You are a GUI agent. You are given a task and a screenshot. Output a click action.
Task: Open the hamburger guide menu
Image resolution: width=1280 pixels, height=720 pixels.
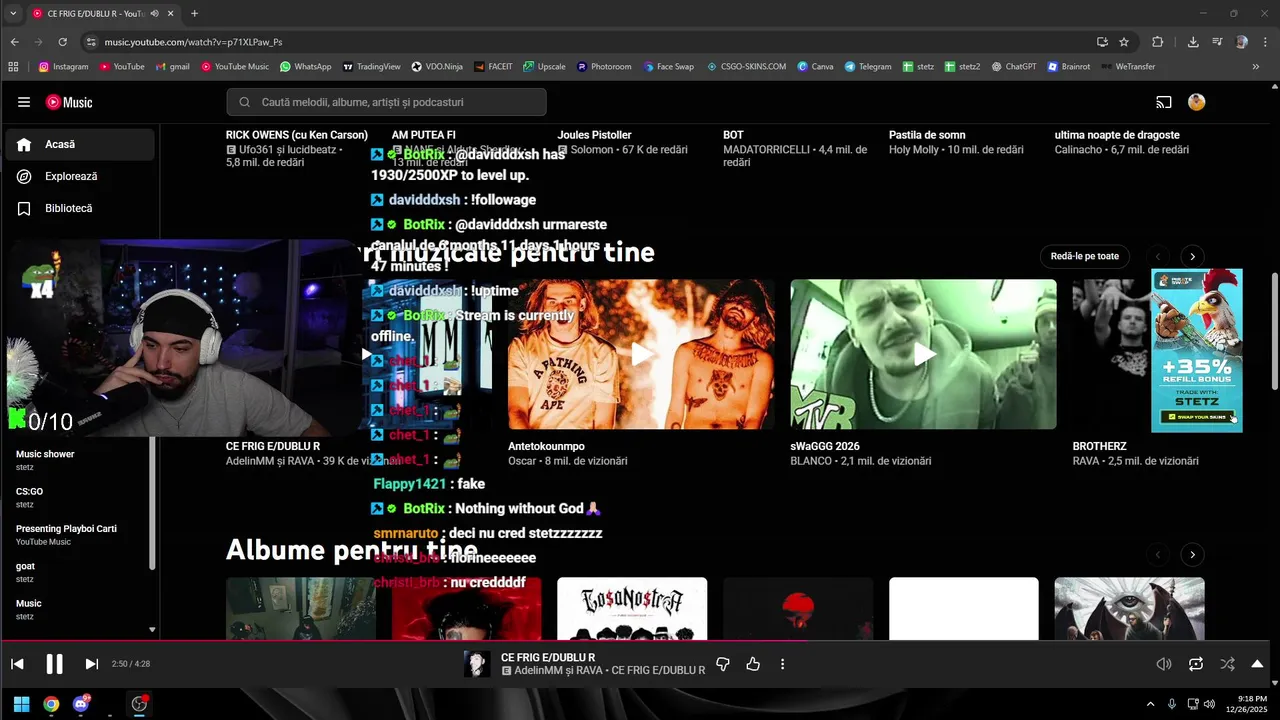click(x=24, y=102)
